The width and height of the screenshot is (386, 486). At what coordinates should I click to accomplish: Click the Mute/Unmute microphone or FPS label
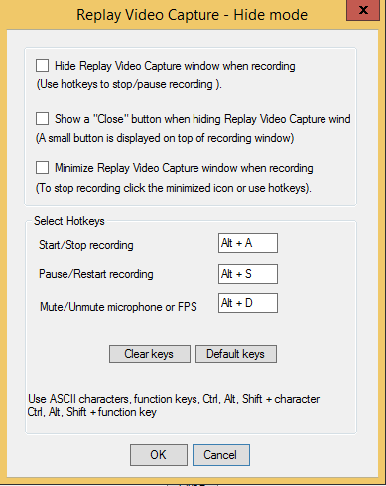coord(118,307)
